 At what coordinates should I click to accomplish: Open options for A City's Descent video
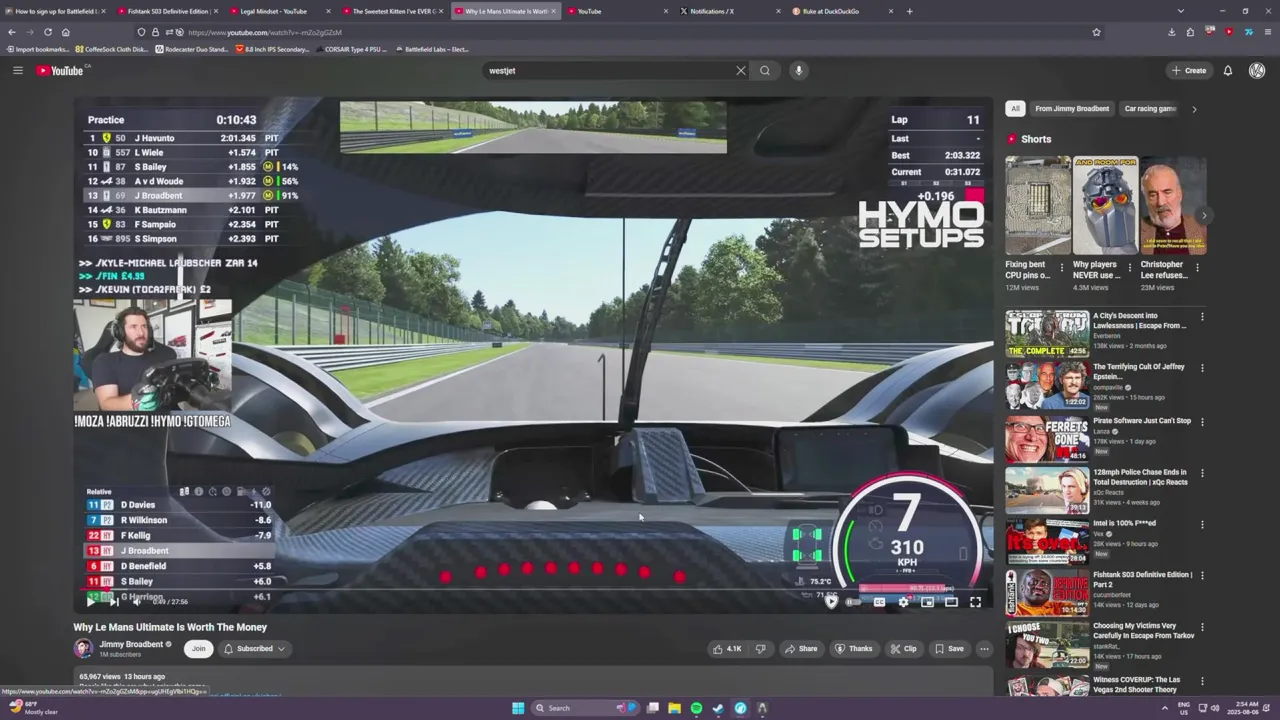(1202, 317)
